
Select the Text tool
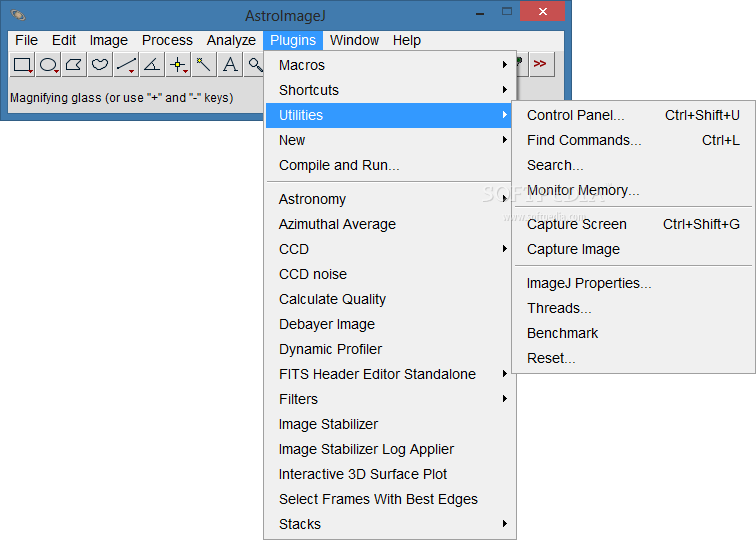[x=230, y=64]
